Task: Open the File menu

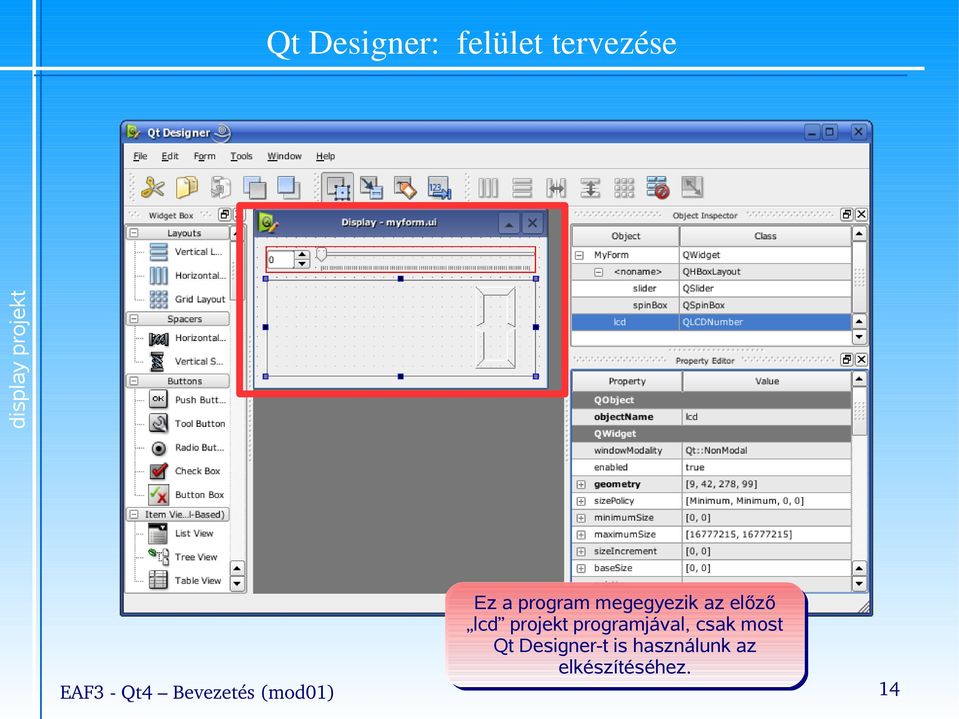Action: pos(140,156)
